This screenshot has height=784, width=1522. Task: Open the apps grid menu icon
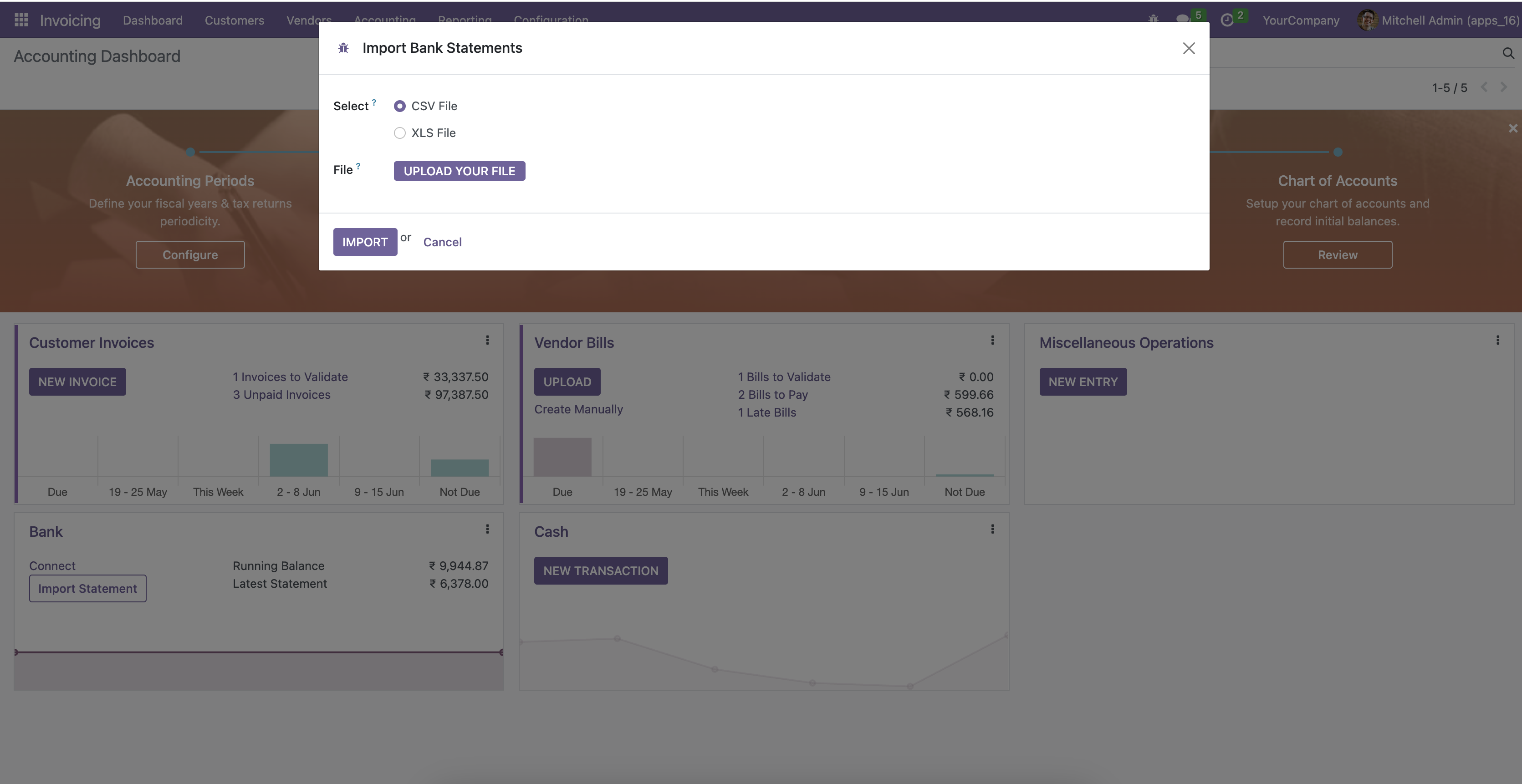click(x=21, y=20)
